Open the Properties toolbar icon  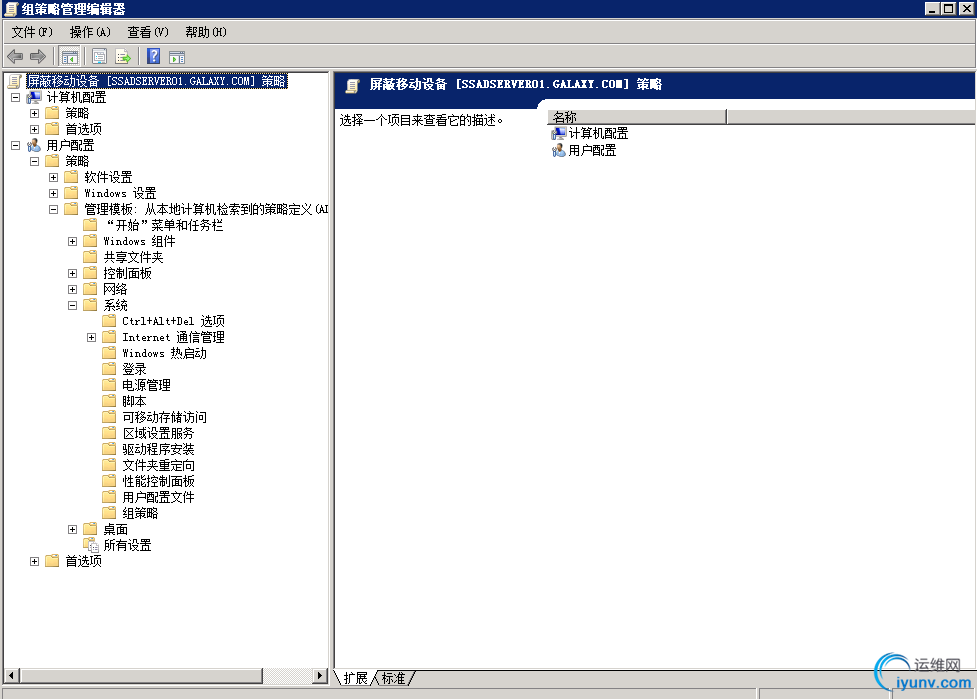pyautogui.click(x=98, y=56)
